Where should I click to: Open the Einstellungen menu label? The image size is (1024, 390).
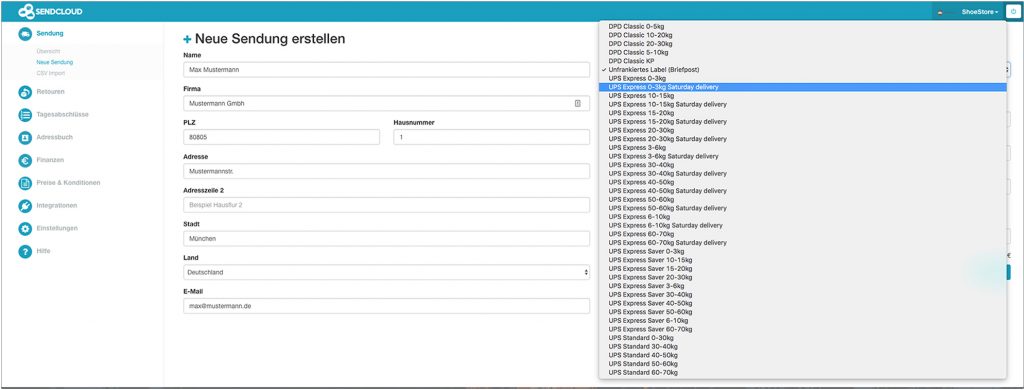point(57,228)
